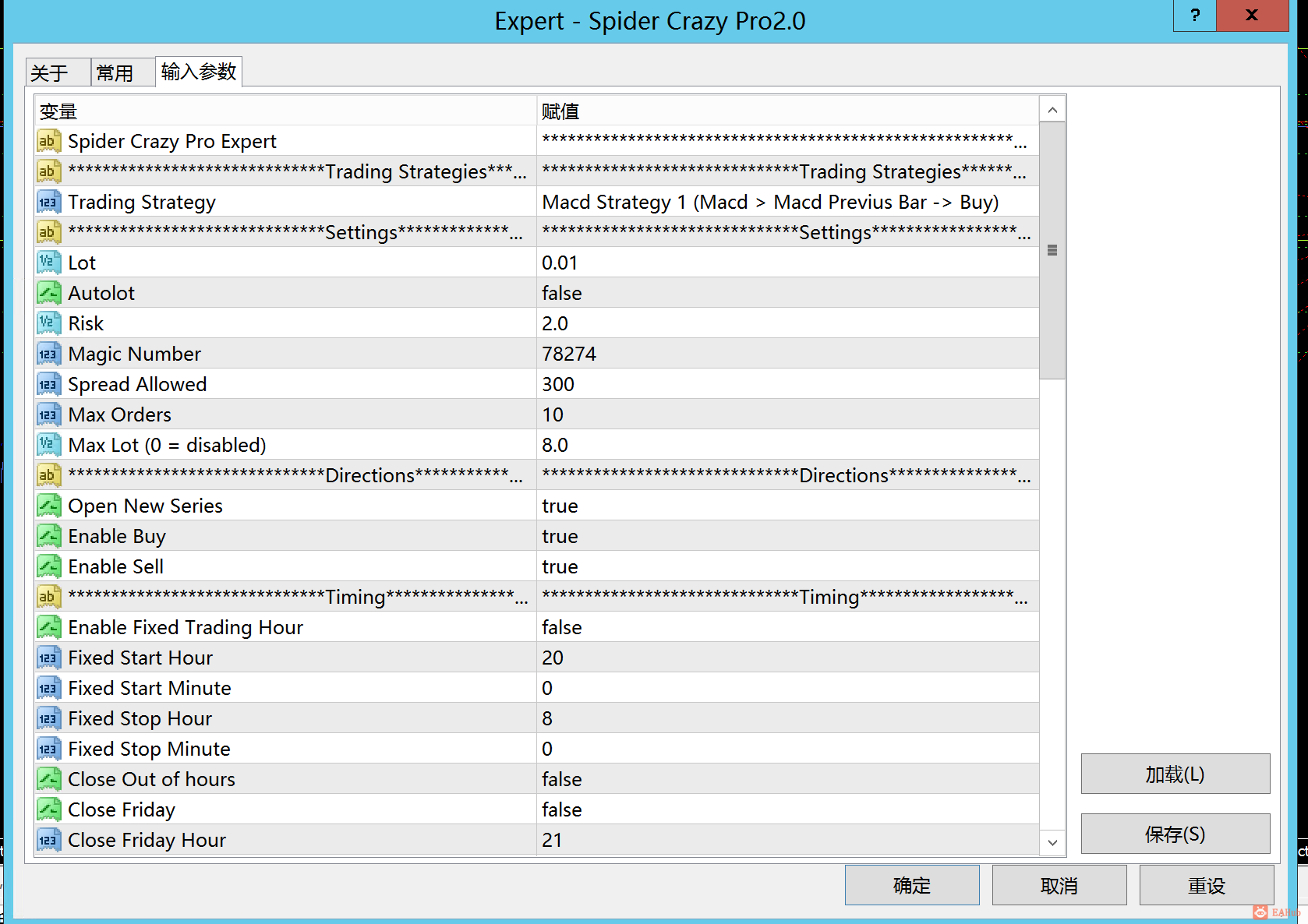Click the boolean icon beside Close Friday
Screen dimensions: 1308x924
click(48, 809)
